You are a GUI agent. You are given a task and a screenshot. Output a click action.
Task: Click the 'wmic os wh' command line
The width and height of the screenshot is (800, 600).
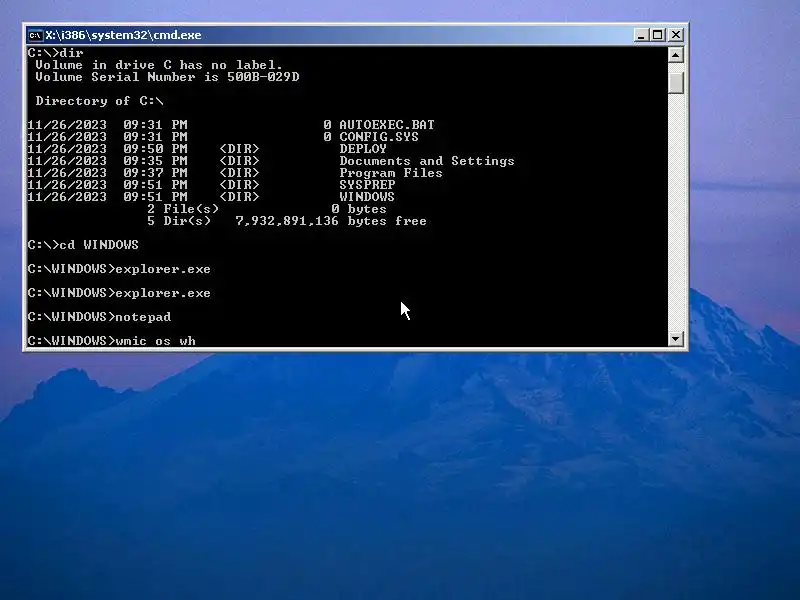tap(112, 340)
